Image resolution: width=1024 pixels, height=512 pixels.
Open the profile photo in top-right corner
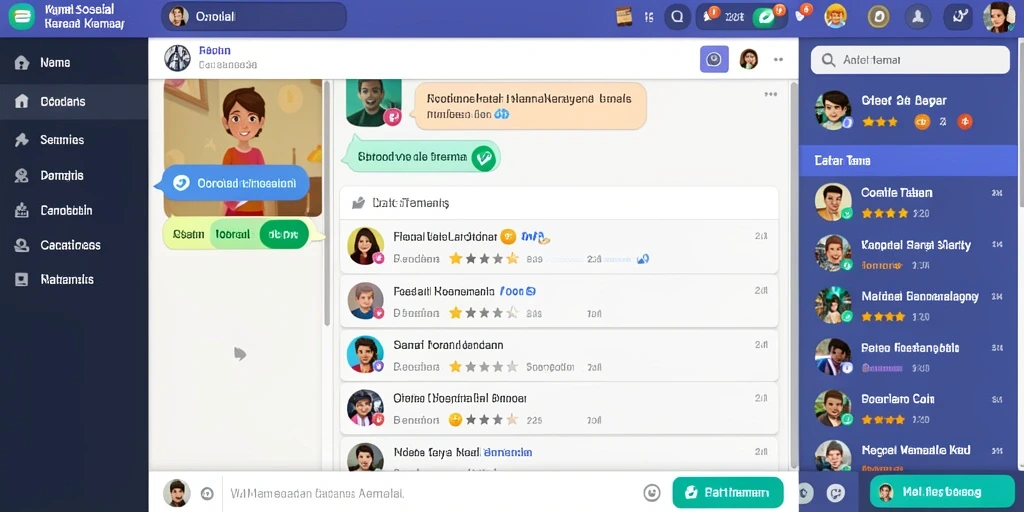(999, 16)
